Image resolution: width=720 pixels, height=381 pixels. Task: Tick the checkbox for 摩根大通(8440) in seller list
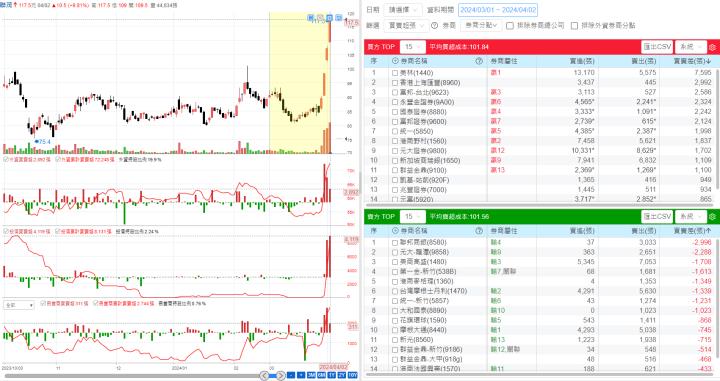pos(395,330)
